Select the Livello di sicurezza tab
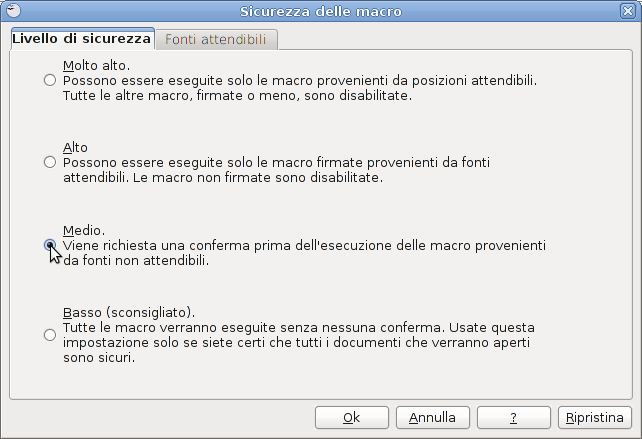Viewport: 642px width, 439px height. point(82,38)
